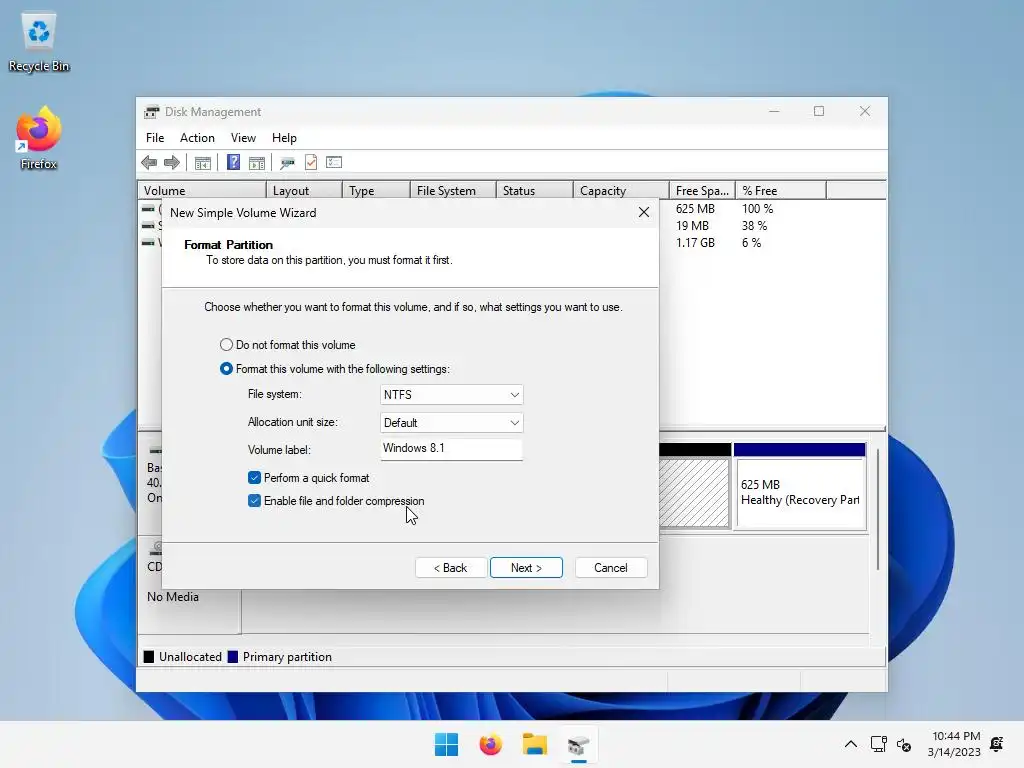Image resolution: width=1024 pixels, height=768 pixels.
Task: Click the Forward arrow in Disk Management toolbar
Action: 172,163
